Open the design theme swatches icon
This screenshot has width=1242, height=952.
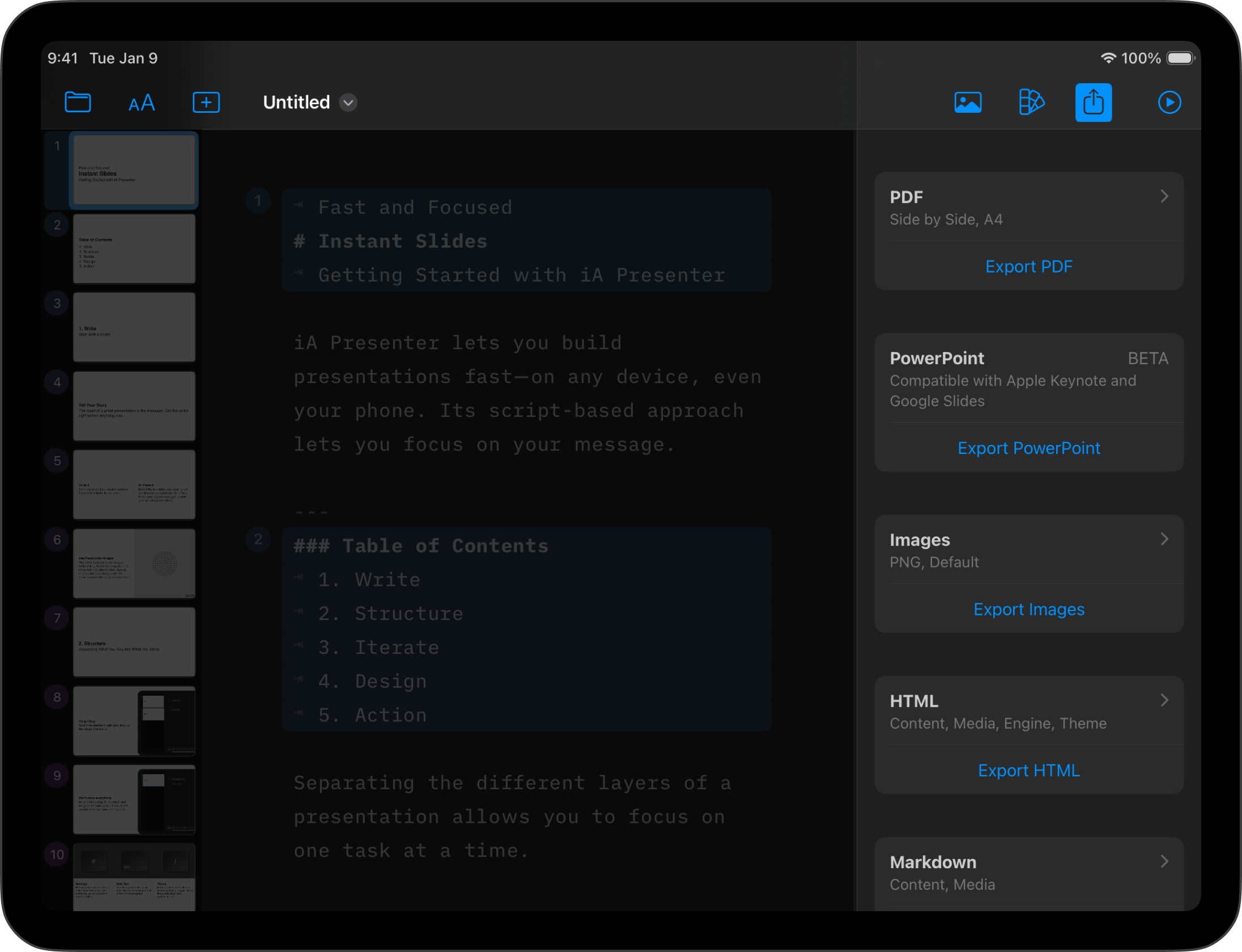(x=1031, y=103)
